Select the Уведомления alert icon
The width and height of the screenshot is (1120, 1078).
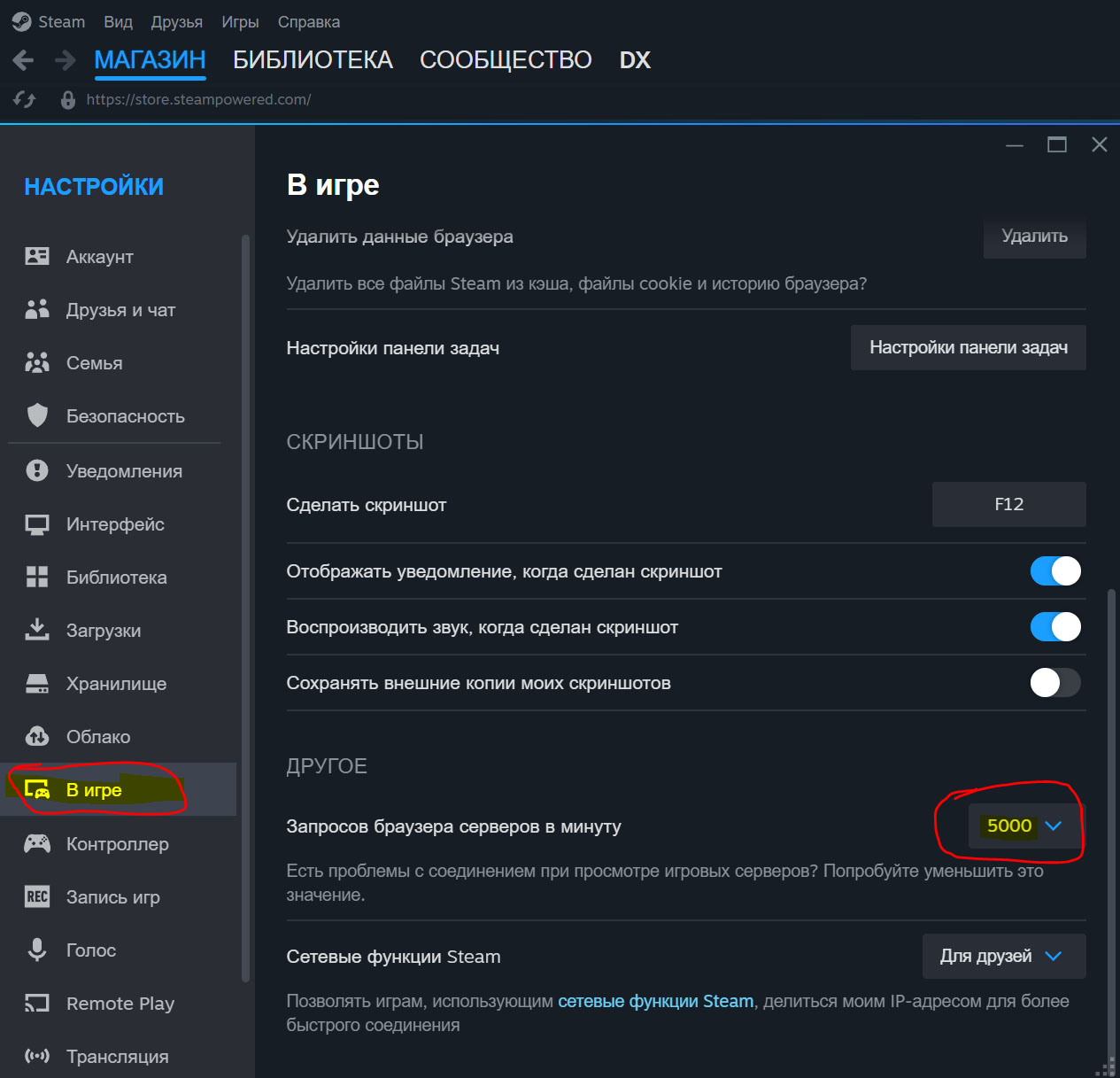[x=37, y=470]
